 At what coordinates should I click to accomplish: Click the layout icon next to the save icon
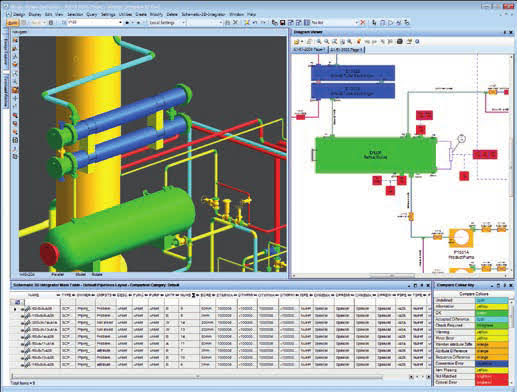click(291, 22)
